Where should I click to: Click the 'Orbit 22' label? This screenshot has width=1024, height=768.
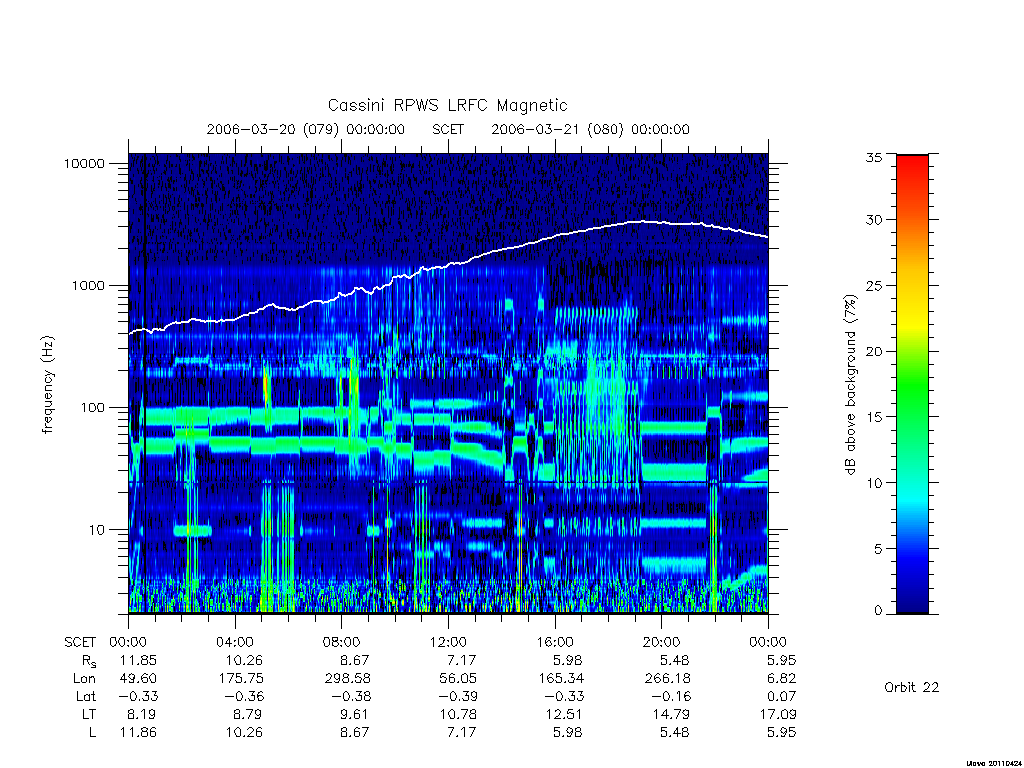click(912, 688)
